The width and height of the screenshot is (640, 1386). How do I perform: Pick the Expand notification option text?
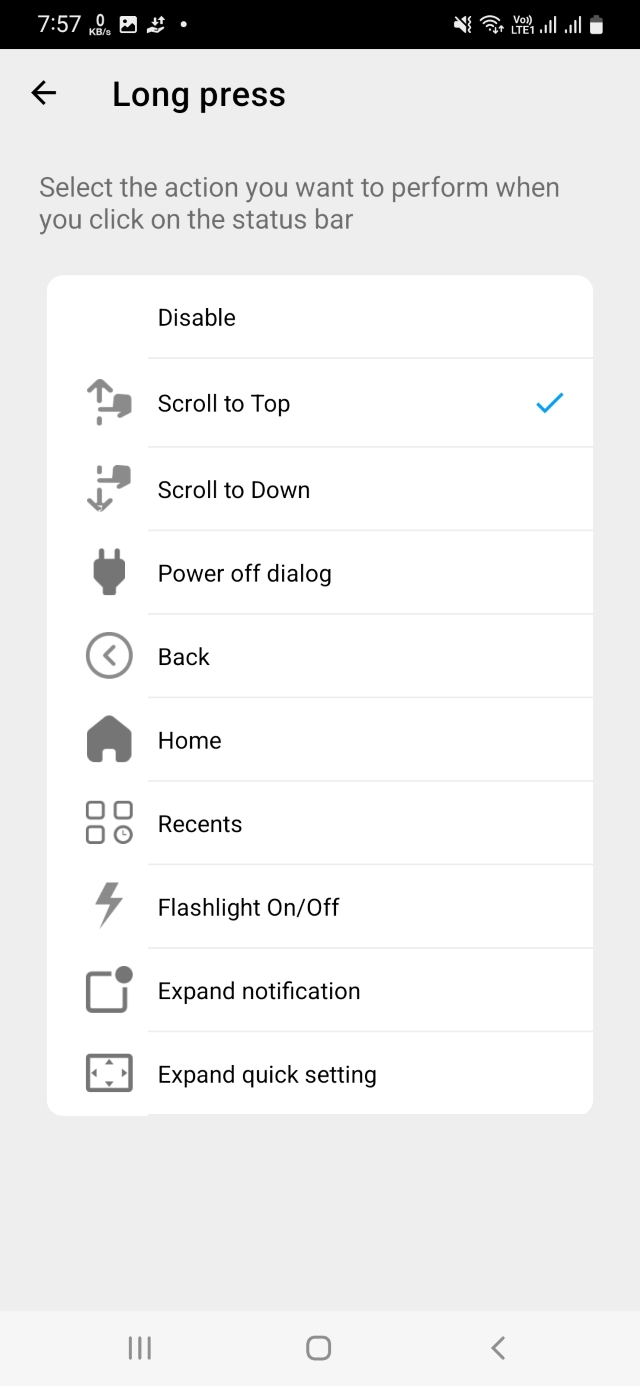(x=259, y=991)
